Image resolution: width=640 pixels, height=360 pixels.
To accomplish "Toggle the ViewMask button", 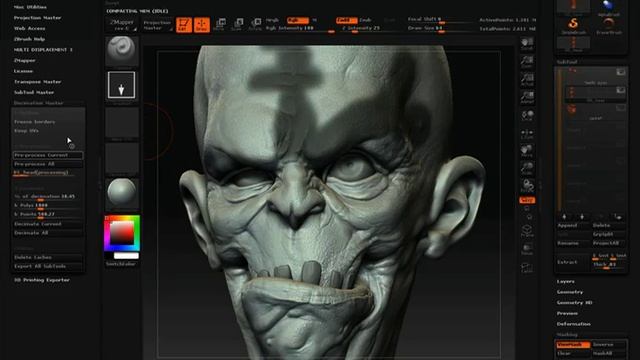I will pyautogui.click(x=573, y=345).
